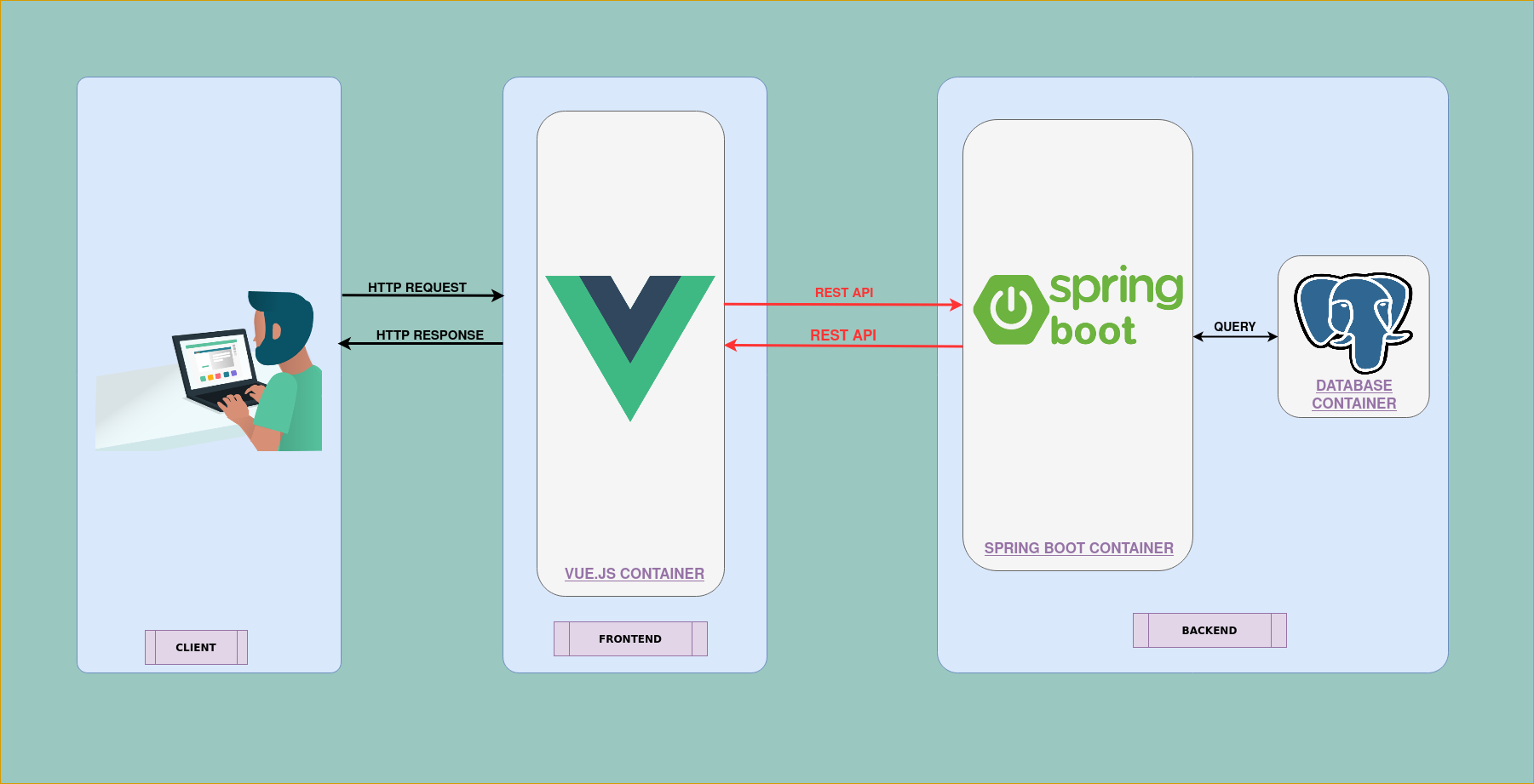The width and height of the screenshot is (1534, 784).
Task: Click the HTTP RESPONSE label
Action: click(430, 335)
